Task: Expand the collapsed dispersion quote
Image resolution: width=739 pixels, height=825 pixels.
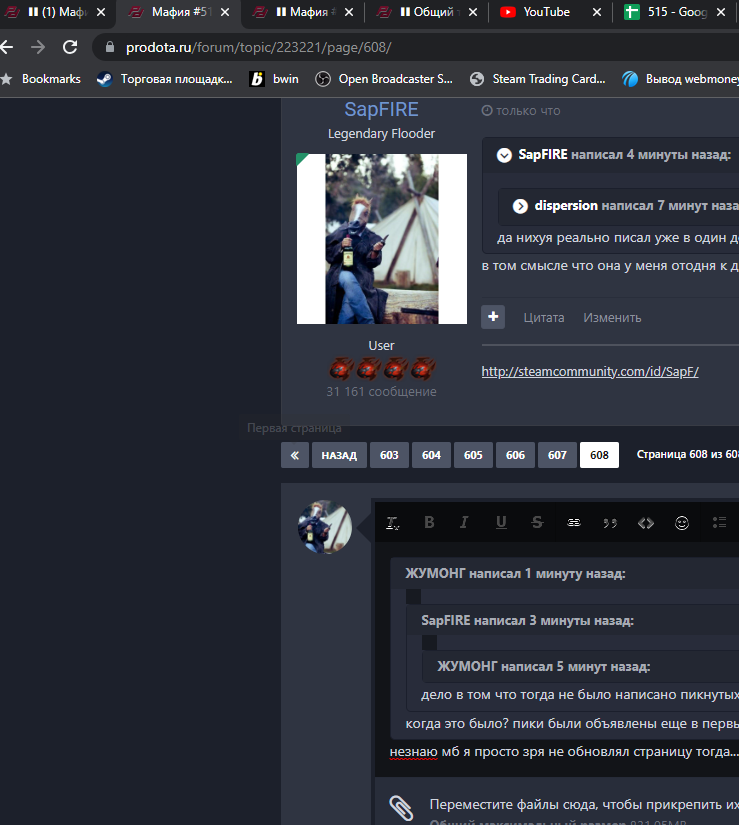Action: (520, 206)
